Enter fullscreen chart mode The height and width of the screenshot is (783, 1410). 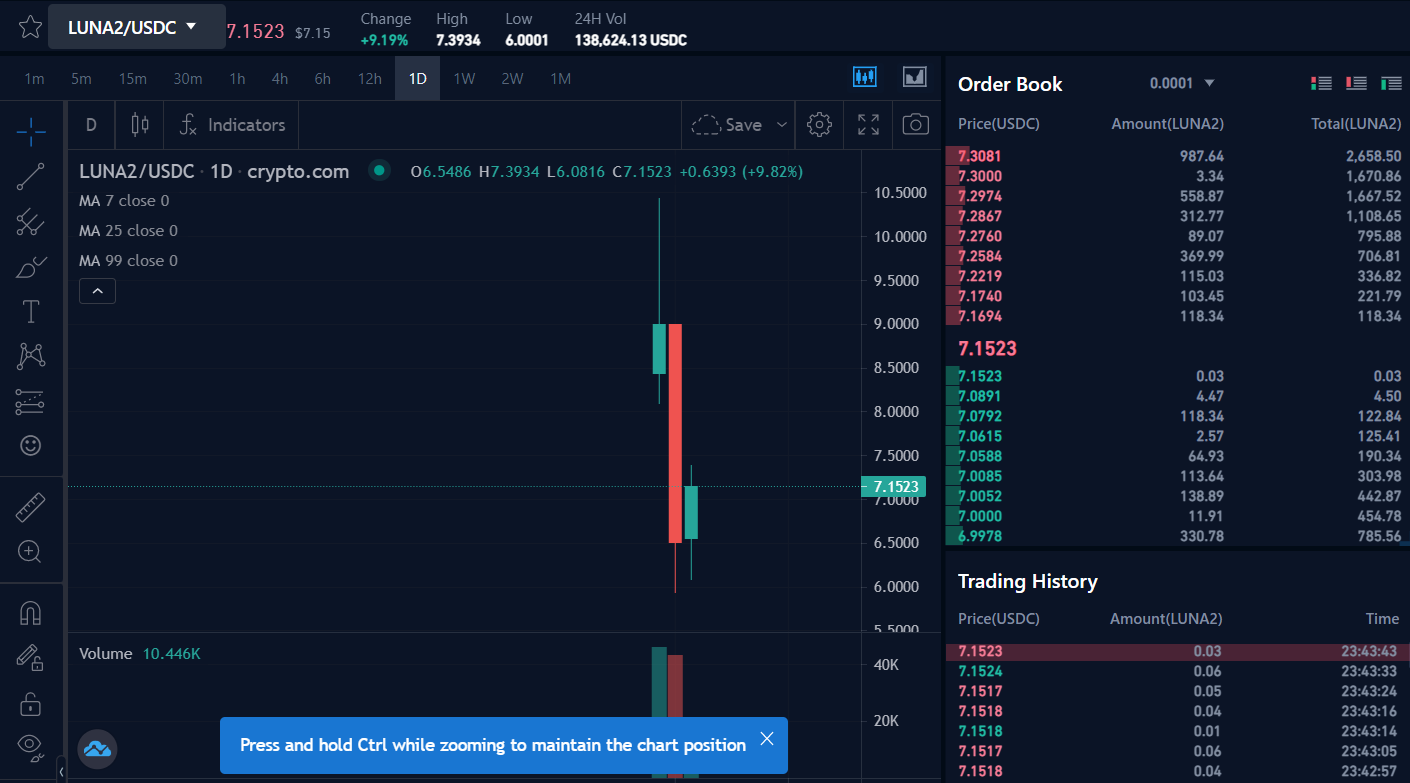point(868,125)
